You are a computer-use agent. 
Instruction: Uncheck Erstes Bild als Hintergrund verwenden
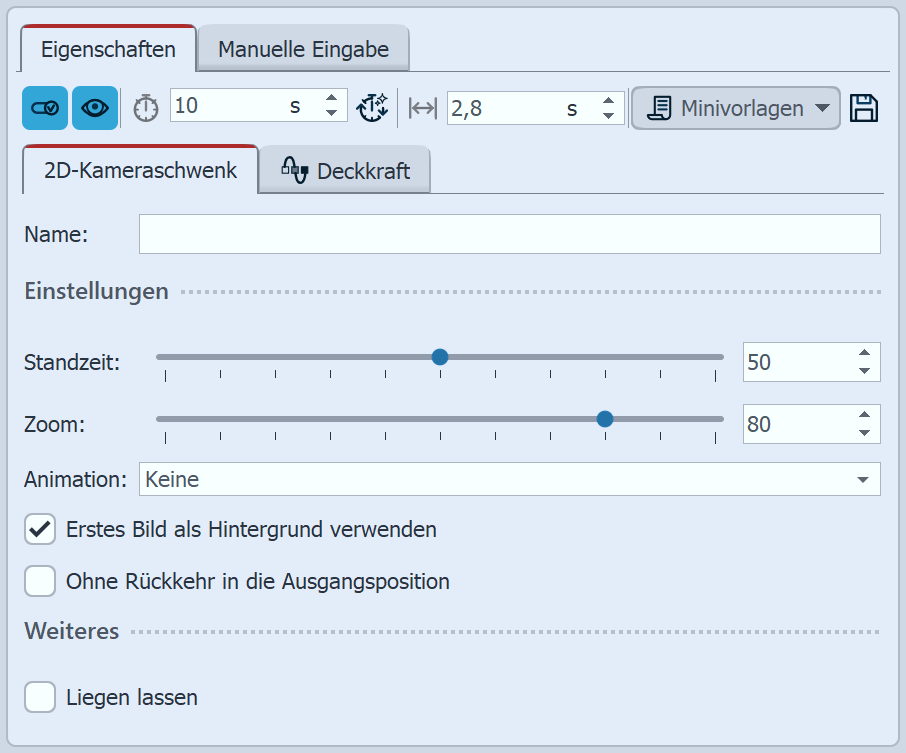40,530
